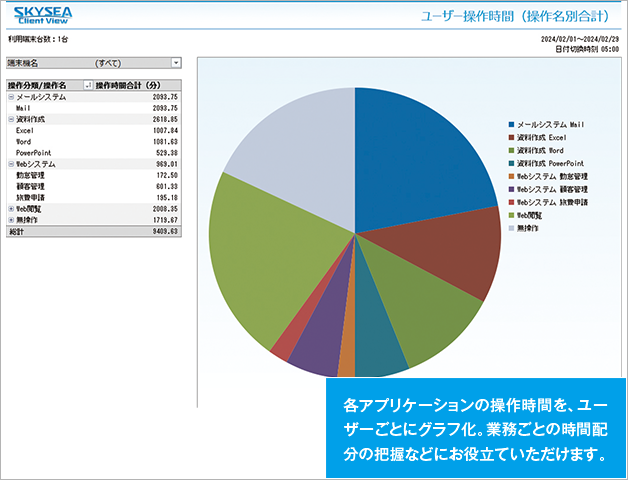Click the SKYSEA Client View logo
The width and height of the screenshot is (628, 480).
[43, 15]
